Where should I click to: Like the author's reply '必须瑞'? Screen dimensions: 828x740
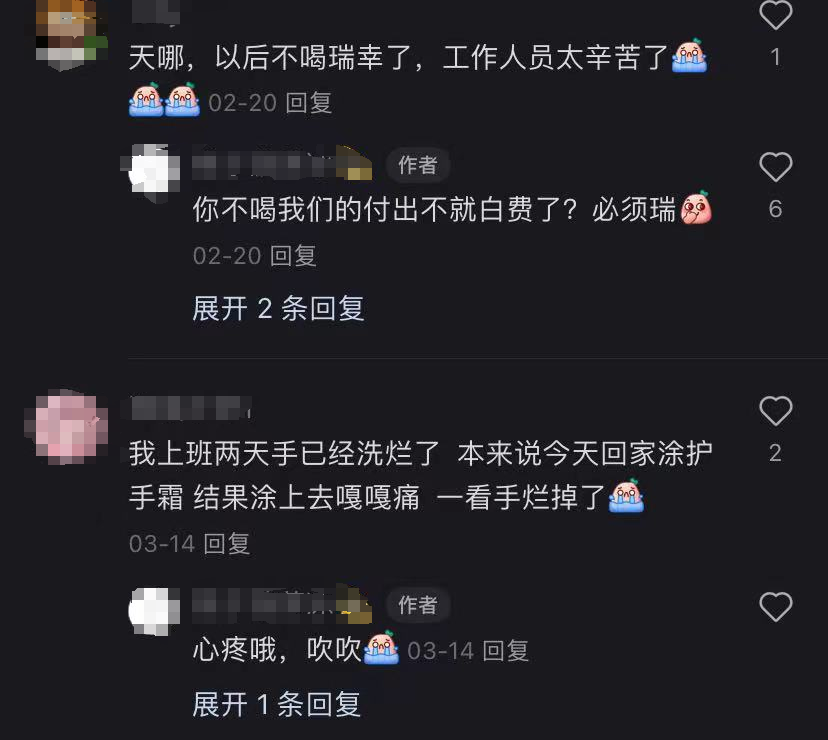775,167
